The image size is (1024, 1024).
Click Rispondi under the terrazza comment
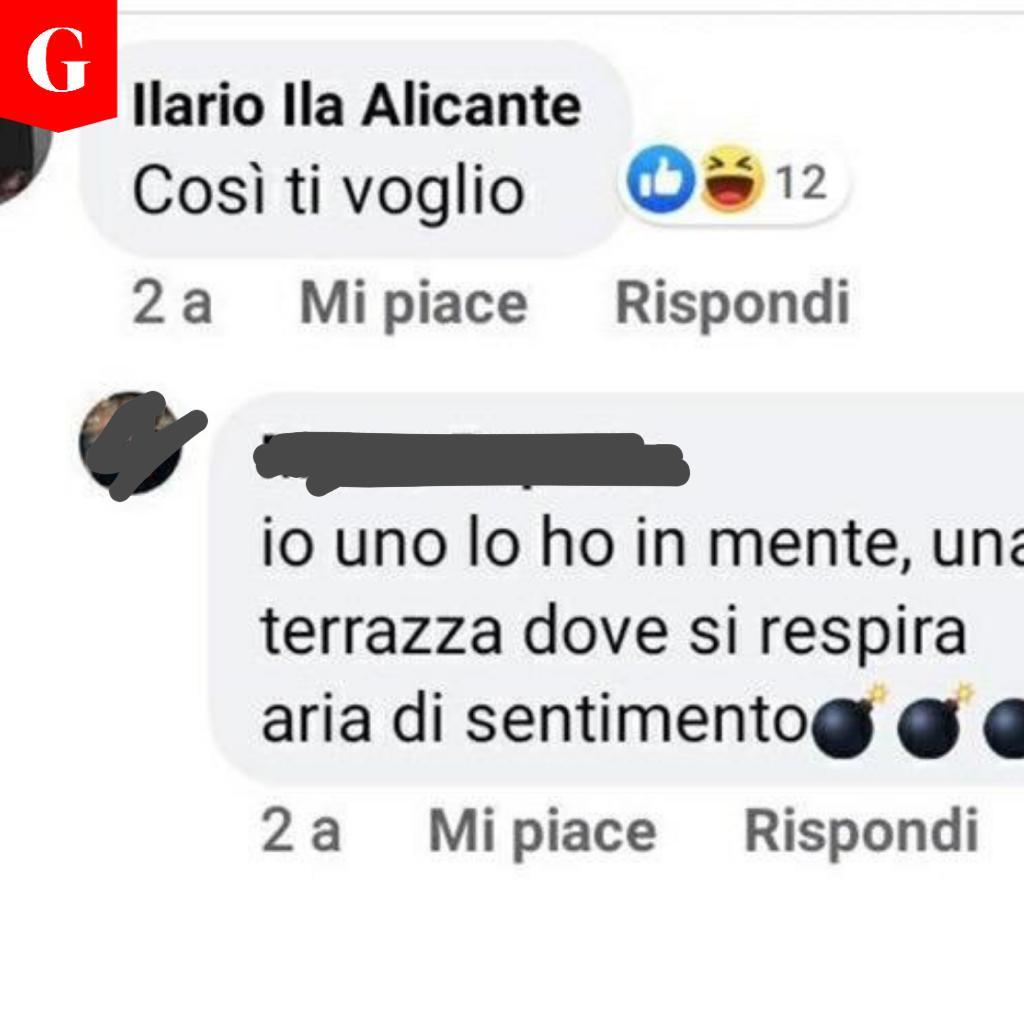[x=861, y=830]
